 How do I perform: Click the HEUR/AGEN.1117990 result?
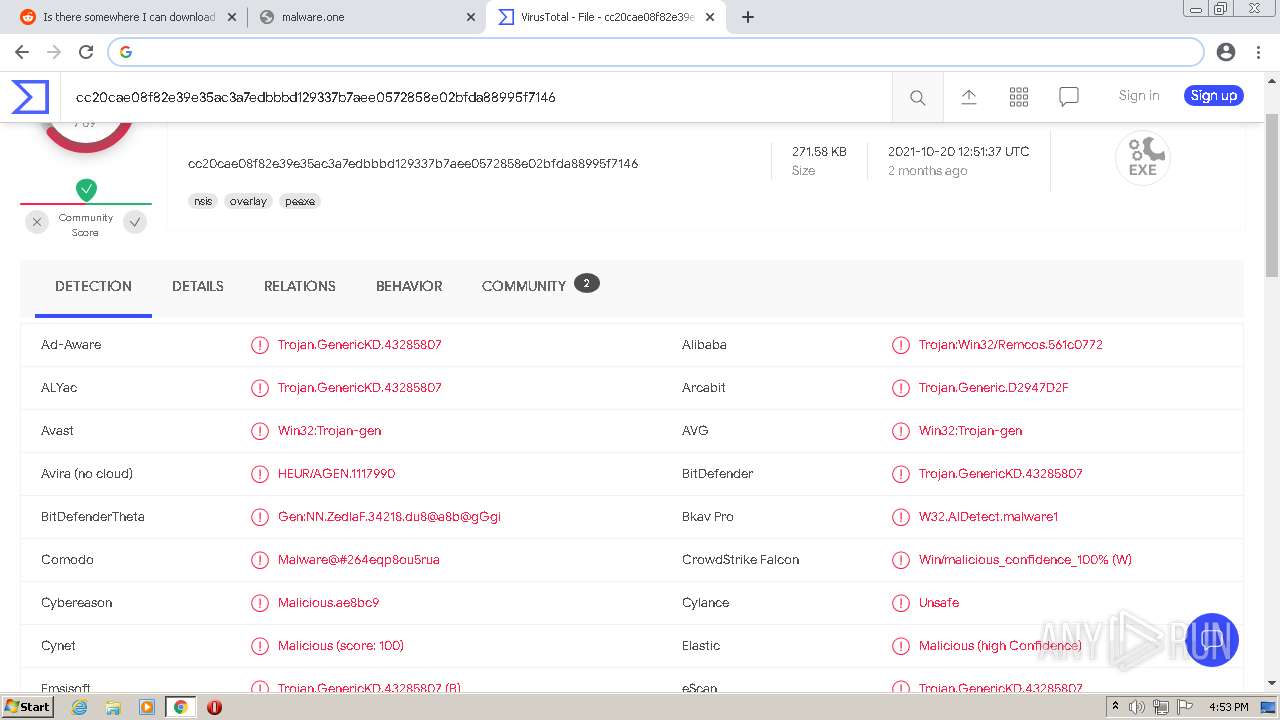tap(336, 474)
